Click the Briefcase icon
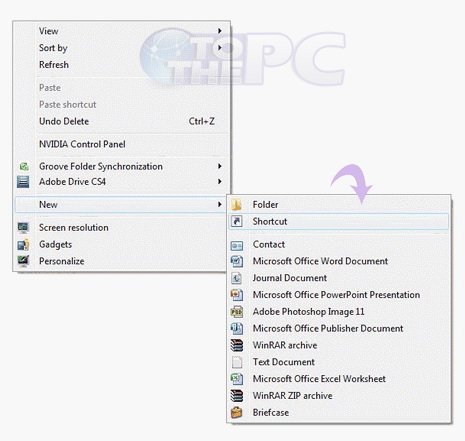The width and height of the screenshot is (465, 441). coord(237,412)
